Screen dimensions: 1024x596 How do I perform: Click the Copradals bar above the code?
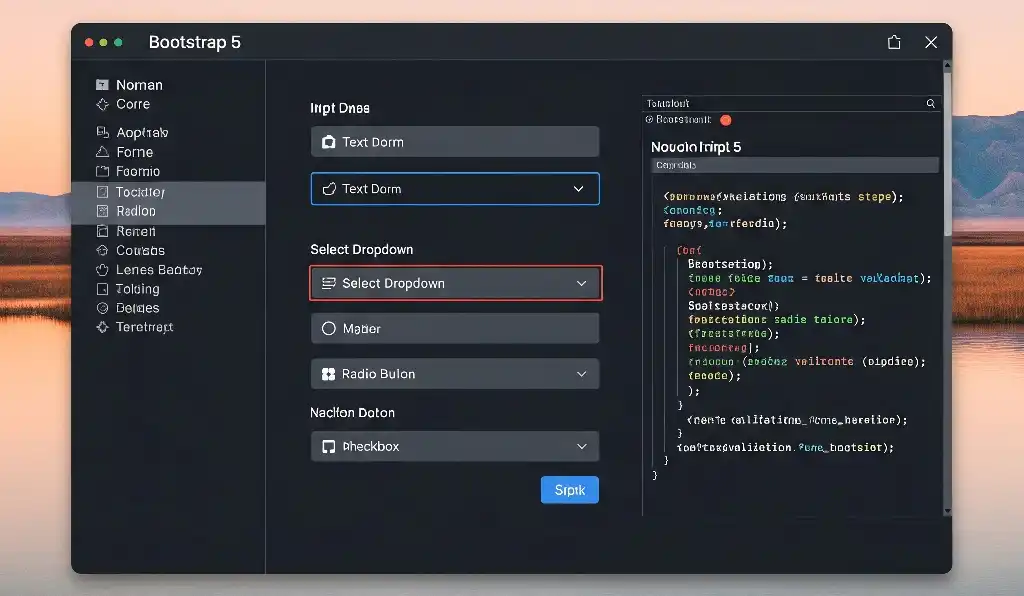(x=795, y=165)
